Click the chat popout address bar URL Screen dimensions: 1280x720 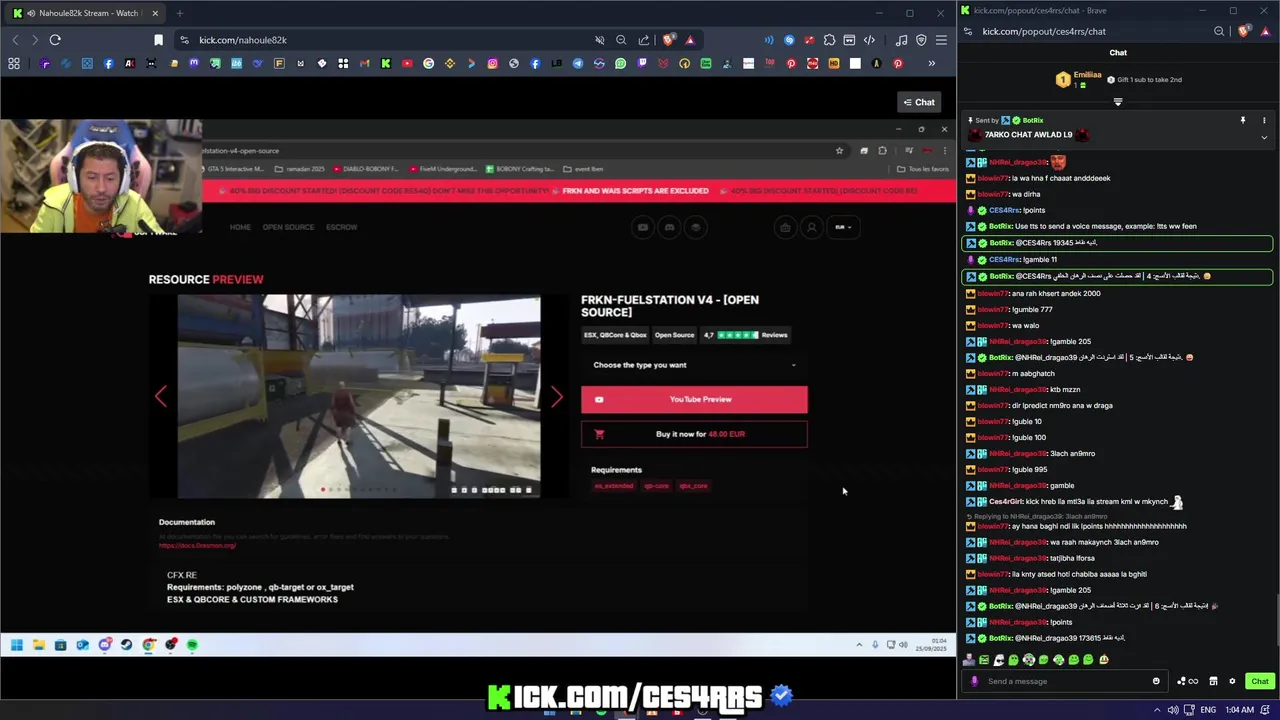coord(1043,31)
